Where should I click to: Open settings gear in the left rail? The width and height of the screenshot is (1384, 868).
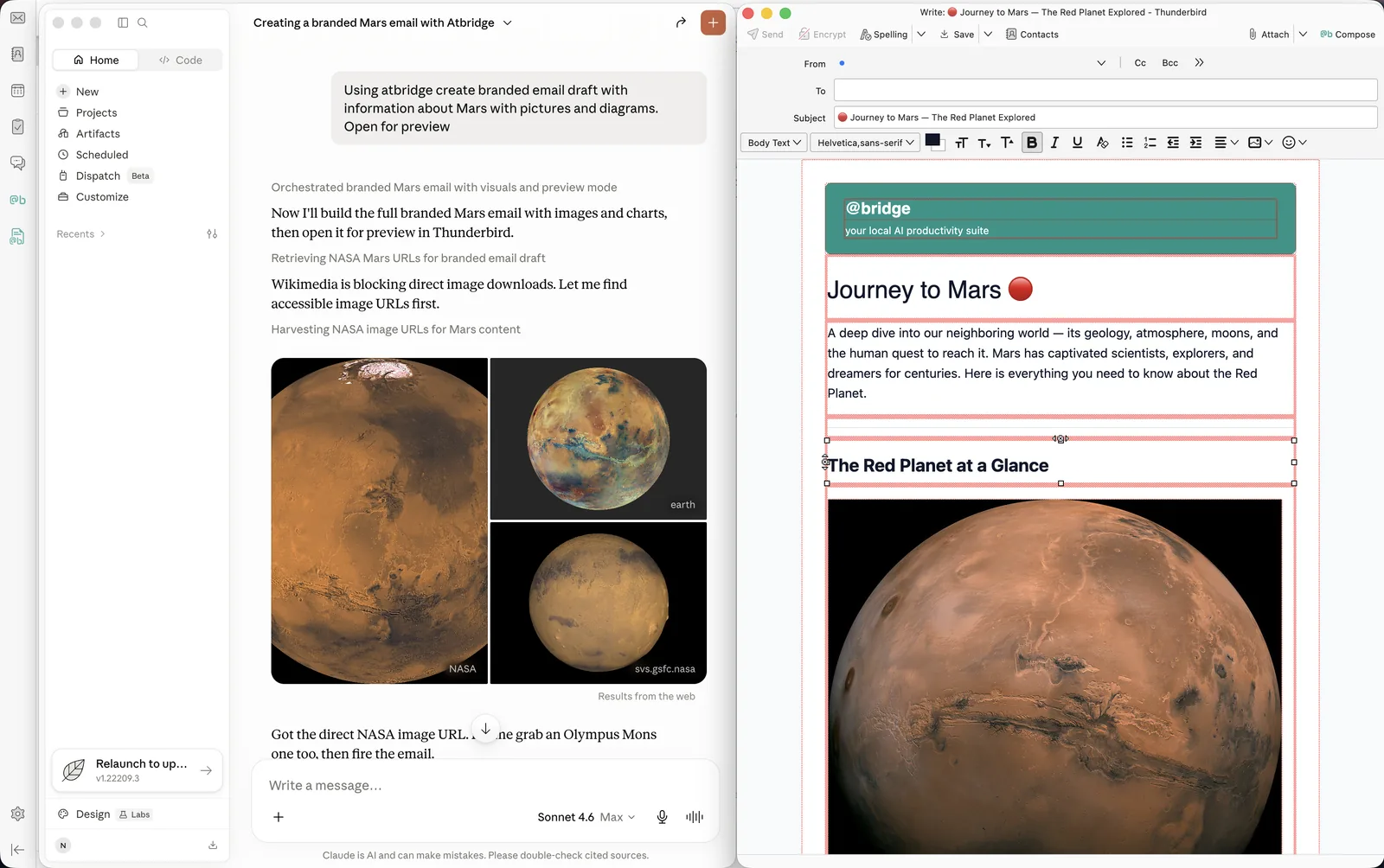coord(17,814)
